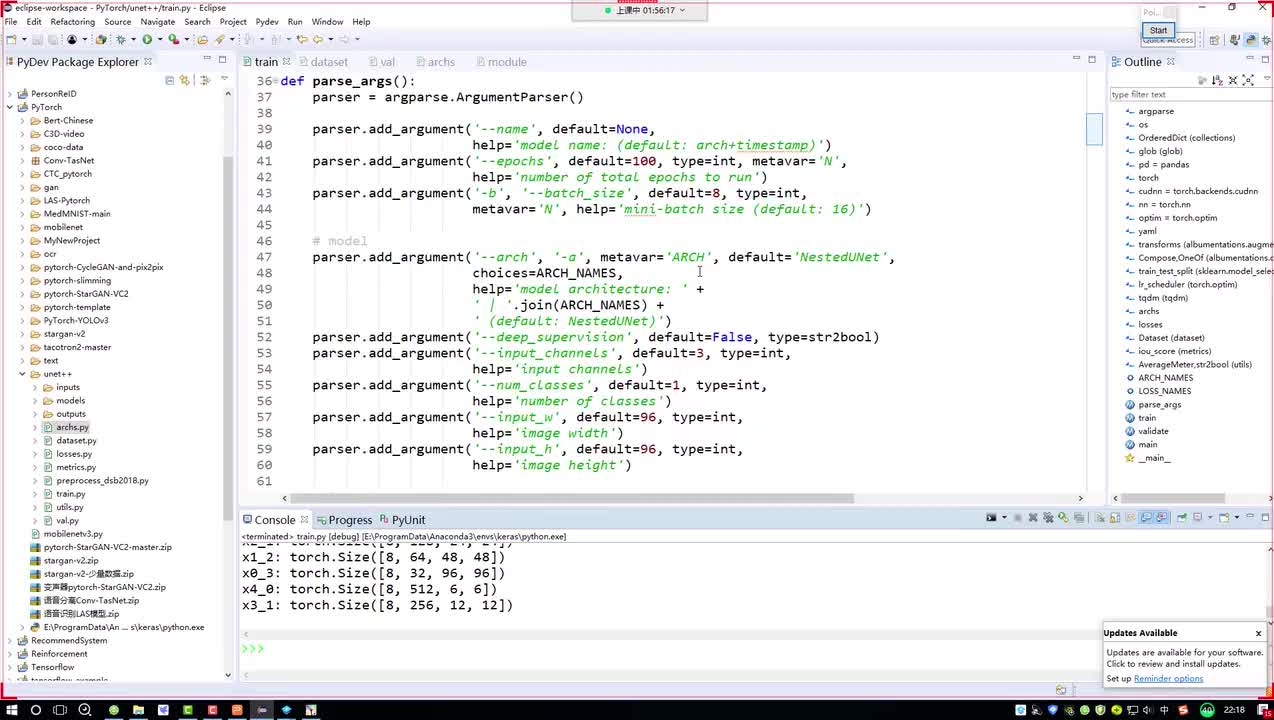Select losses.py in Package Explorer
The width and height of the screenshot is (1274, 720).
point(74,454)
